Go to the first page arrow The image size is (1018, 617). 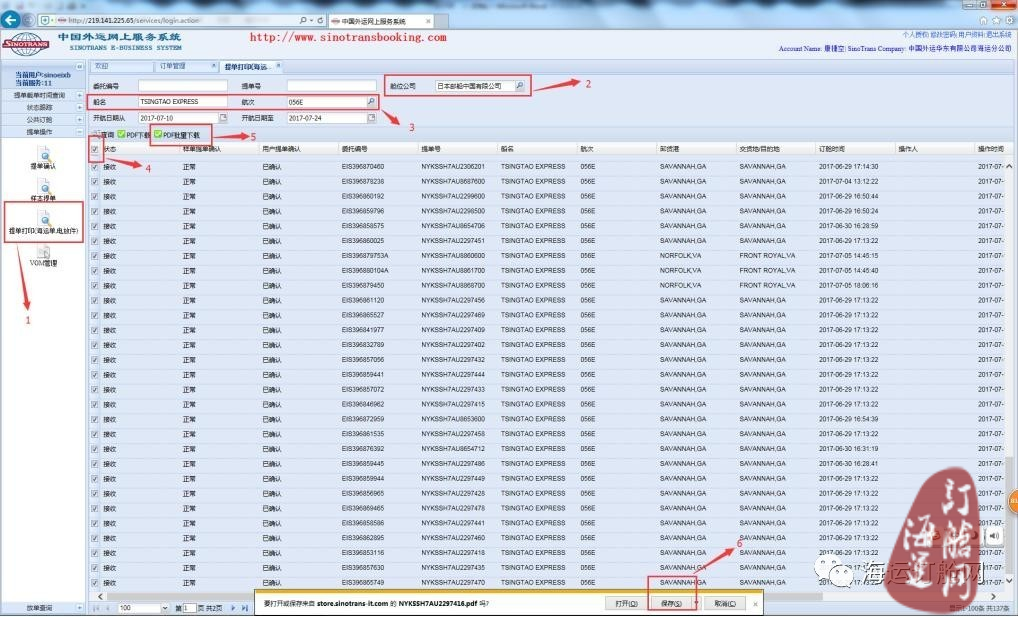tap(96, 608)
